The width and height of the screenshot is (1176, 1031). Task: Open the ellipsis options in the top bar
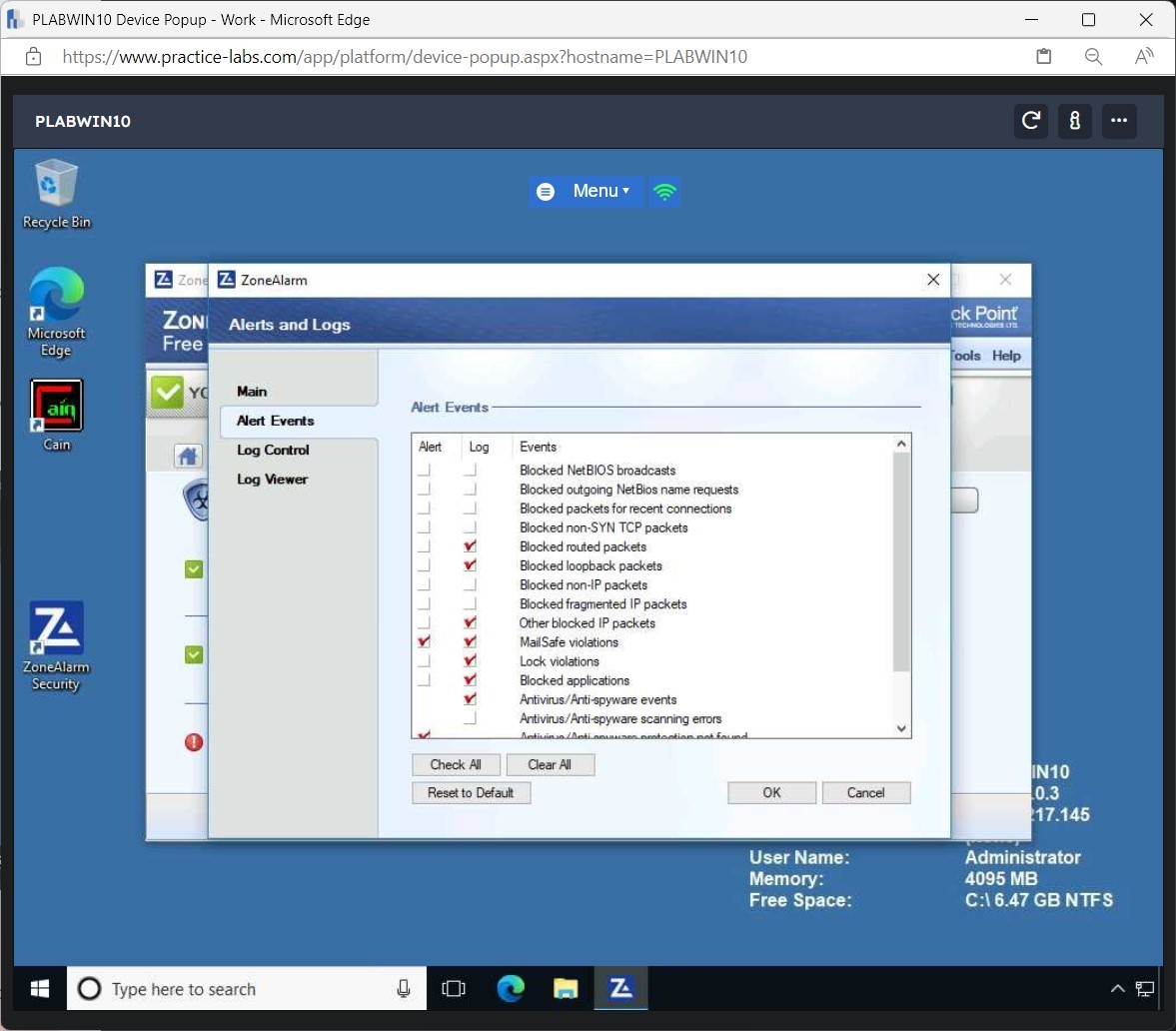(x=1119, y=121)
